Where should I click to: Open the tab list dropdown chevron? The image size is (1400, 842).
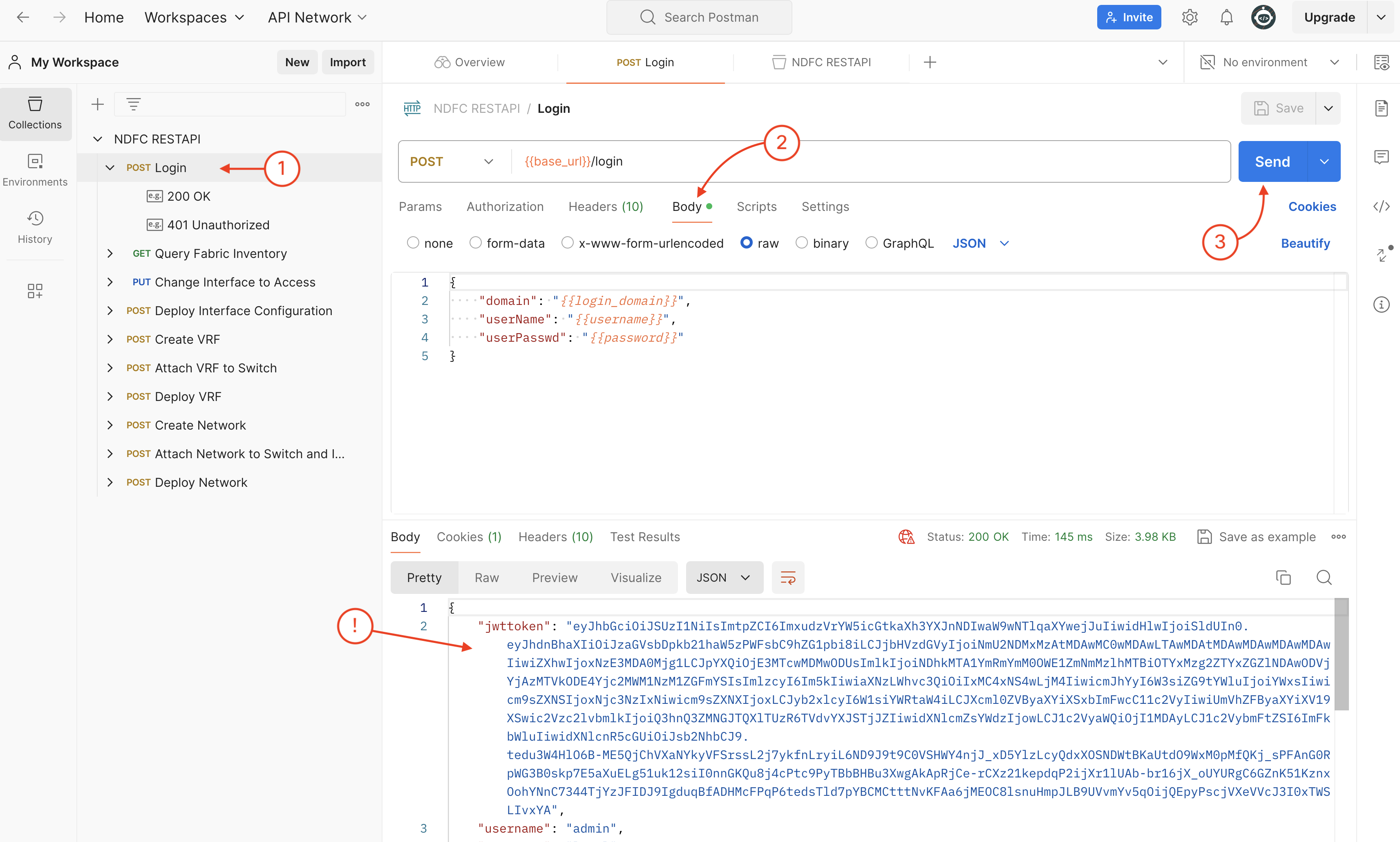pos(1163,63)
